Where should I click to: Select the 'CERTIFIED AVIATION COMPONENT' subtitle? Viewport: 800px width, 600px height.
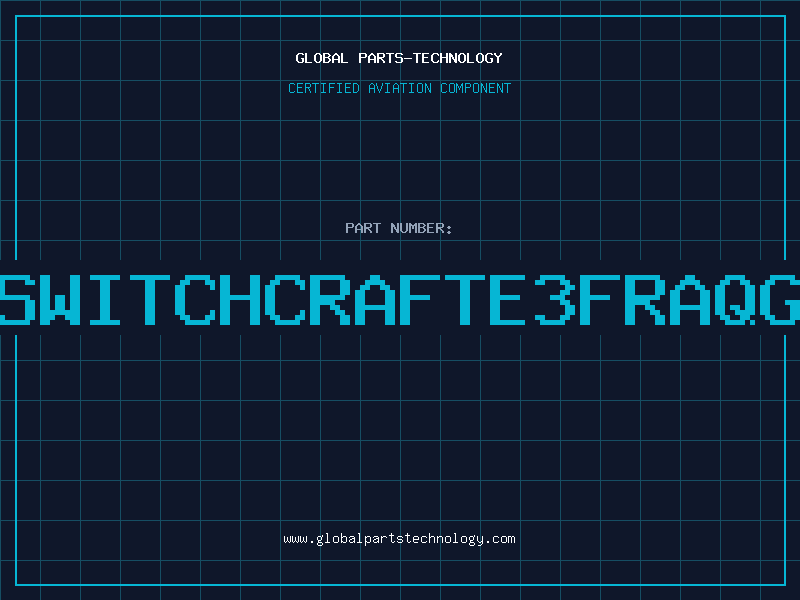[399, 88]
